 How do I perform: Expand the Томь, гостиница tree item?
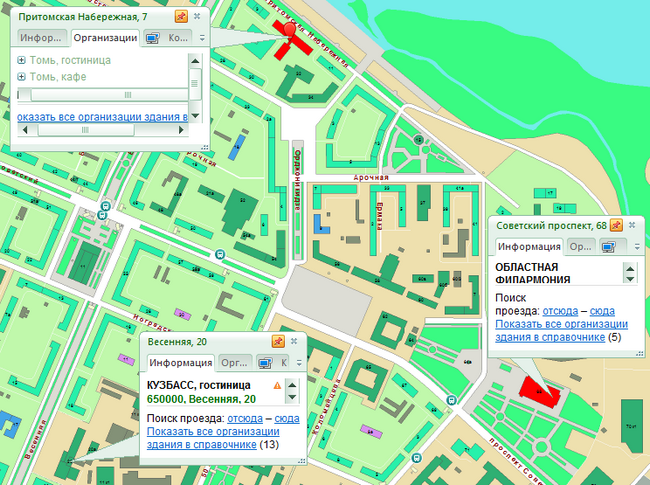point(22,61)
